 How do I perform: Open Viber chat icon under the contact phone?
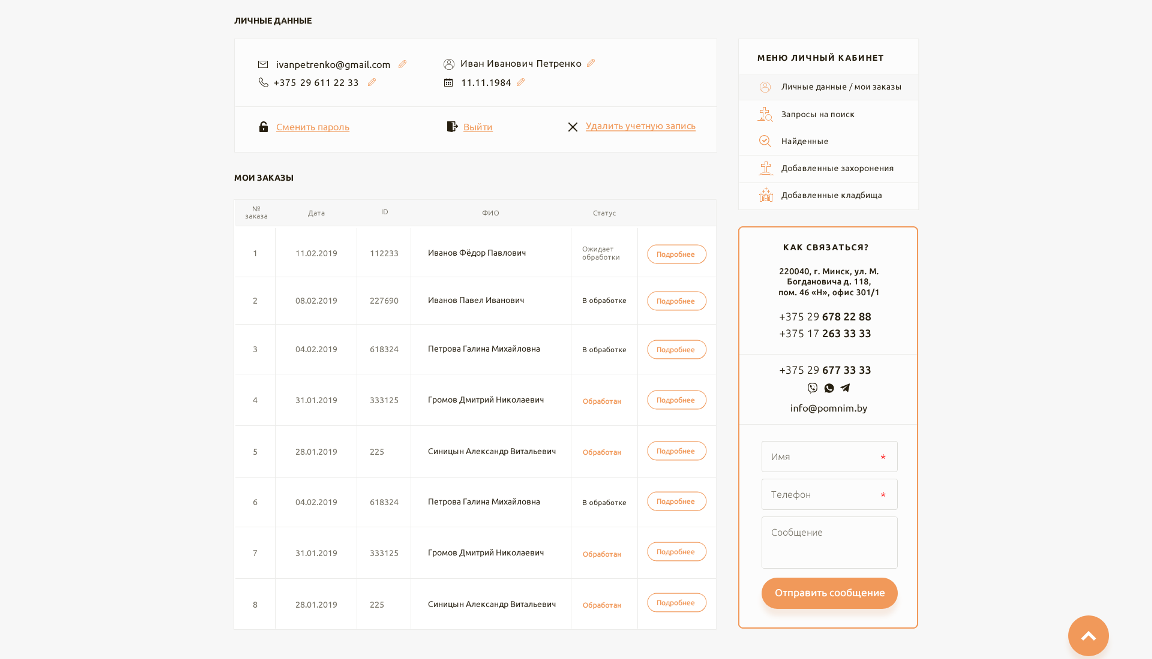tap(812, 388)
